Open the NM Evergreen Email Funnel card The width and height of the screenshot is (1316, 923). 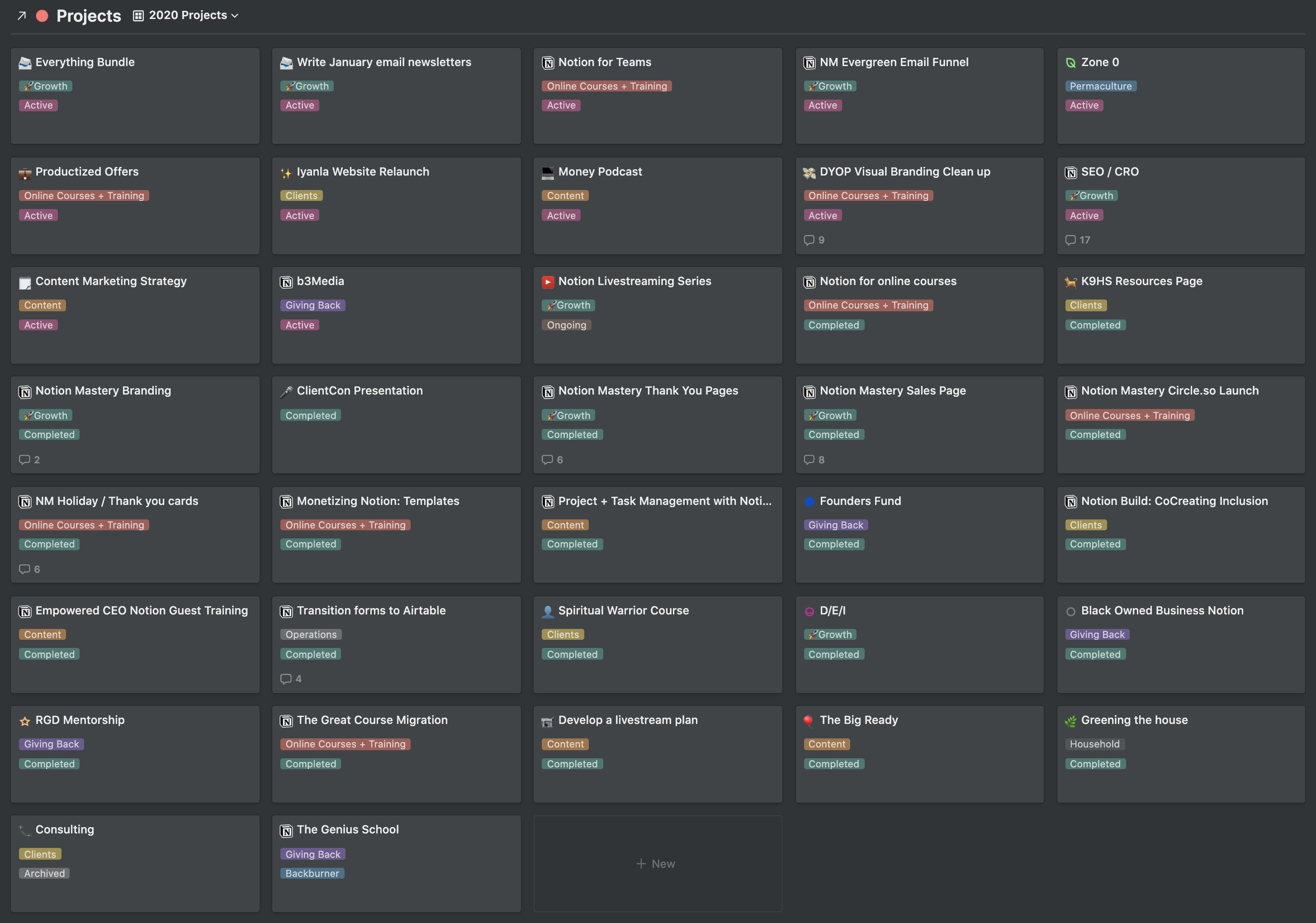coord(919,96)
